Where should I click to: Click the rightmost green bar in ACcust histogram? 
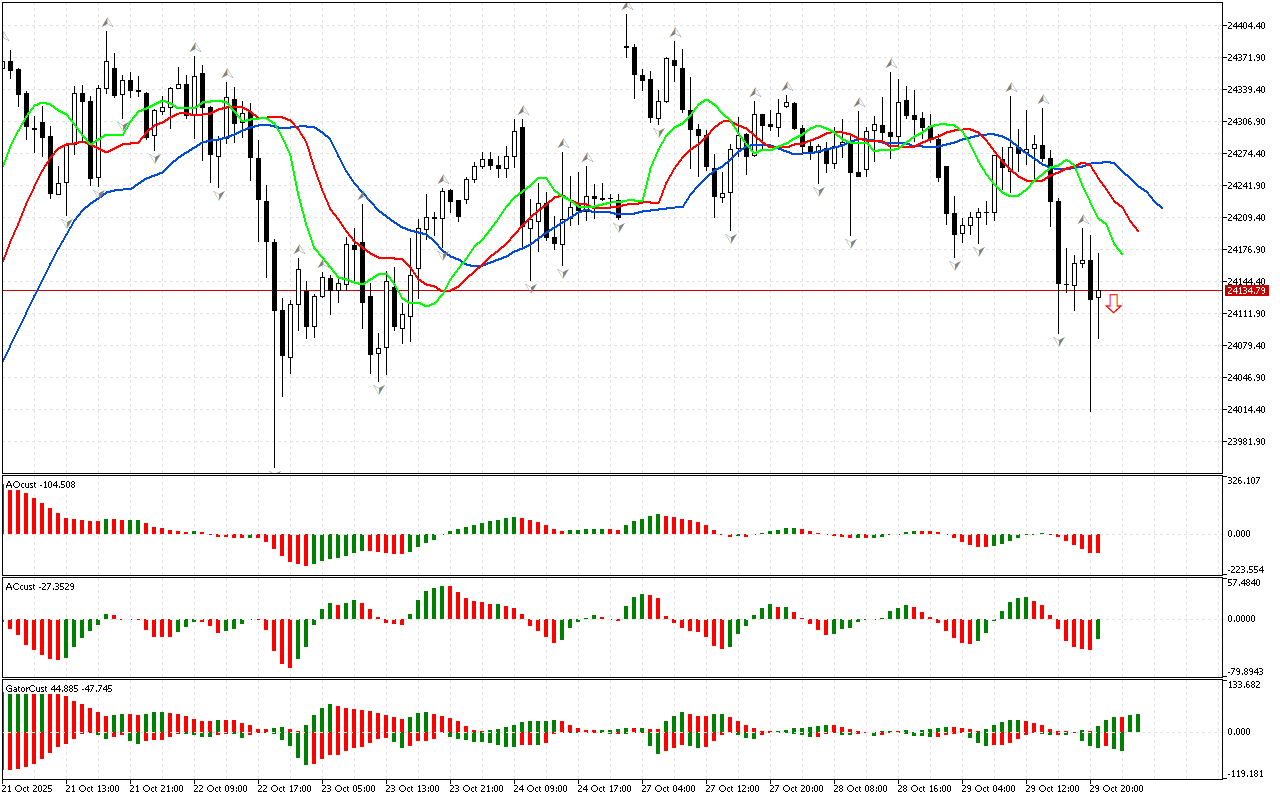(1098, 629)
